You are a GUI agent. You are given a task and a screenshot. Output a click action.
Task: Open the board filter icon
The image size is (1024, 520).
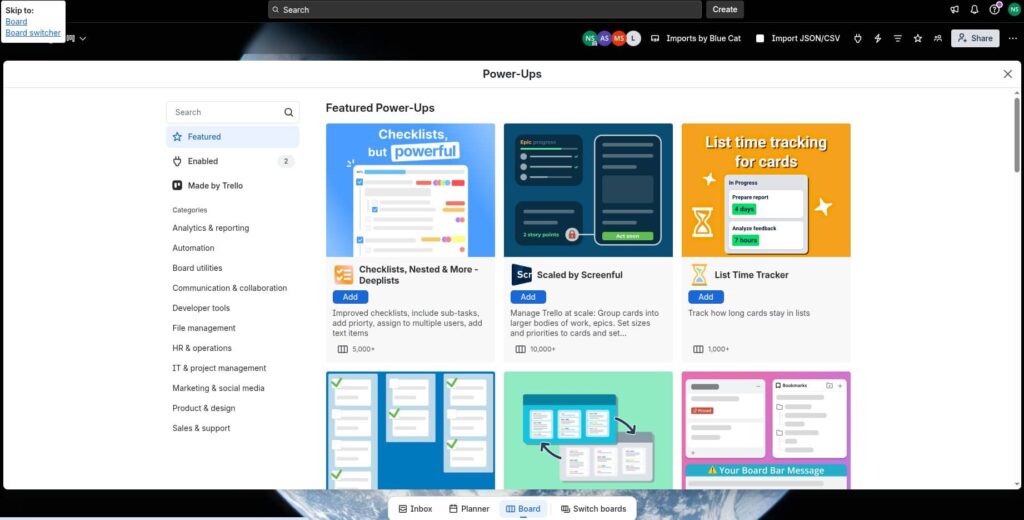click(897, 39)
